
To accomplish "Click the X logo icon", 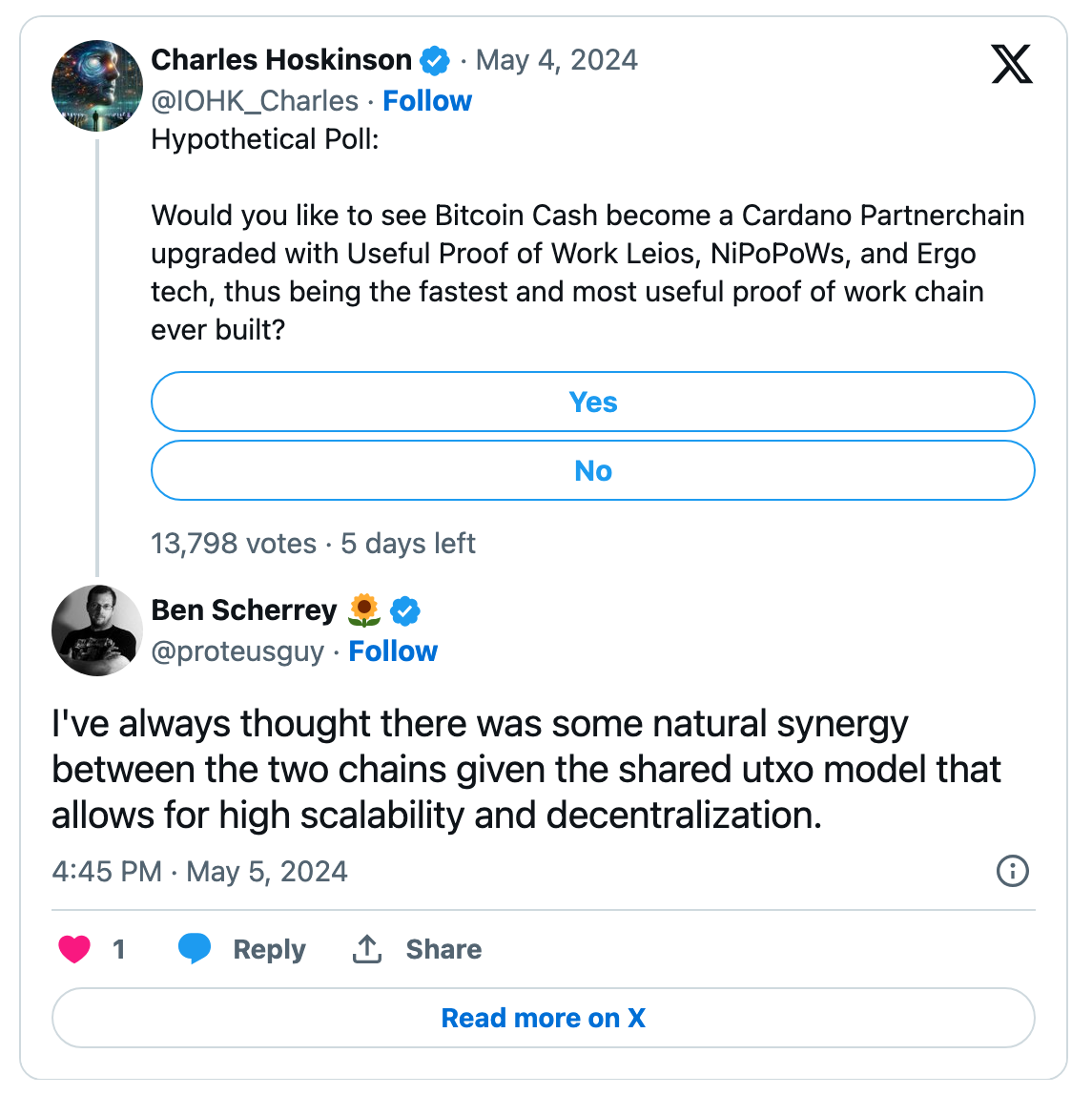I will point(1011,64).
